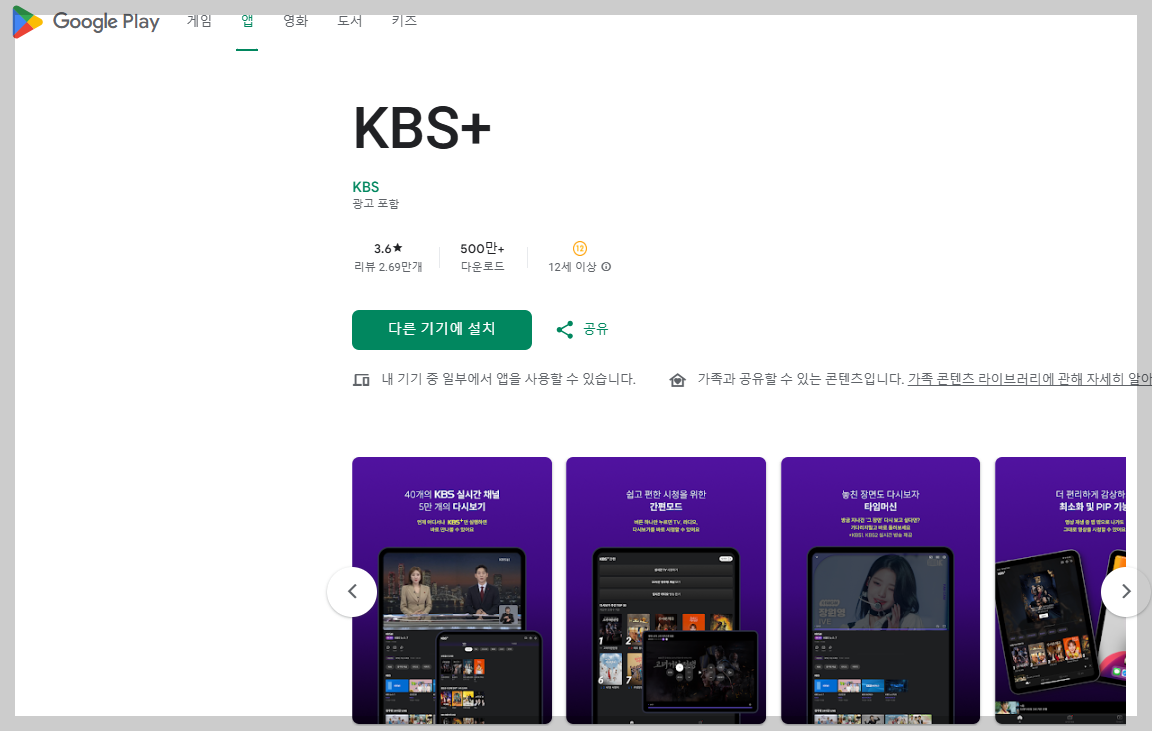
Task: Click the Google Play logo
Action: pyautogui.click(x=86, y=21)
